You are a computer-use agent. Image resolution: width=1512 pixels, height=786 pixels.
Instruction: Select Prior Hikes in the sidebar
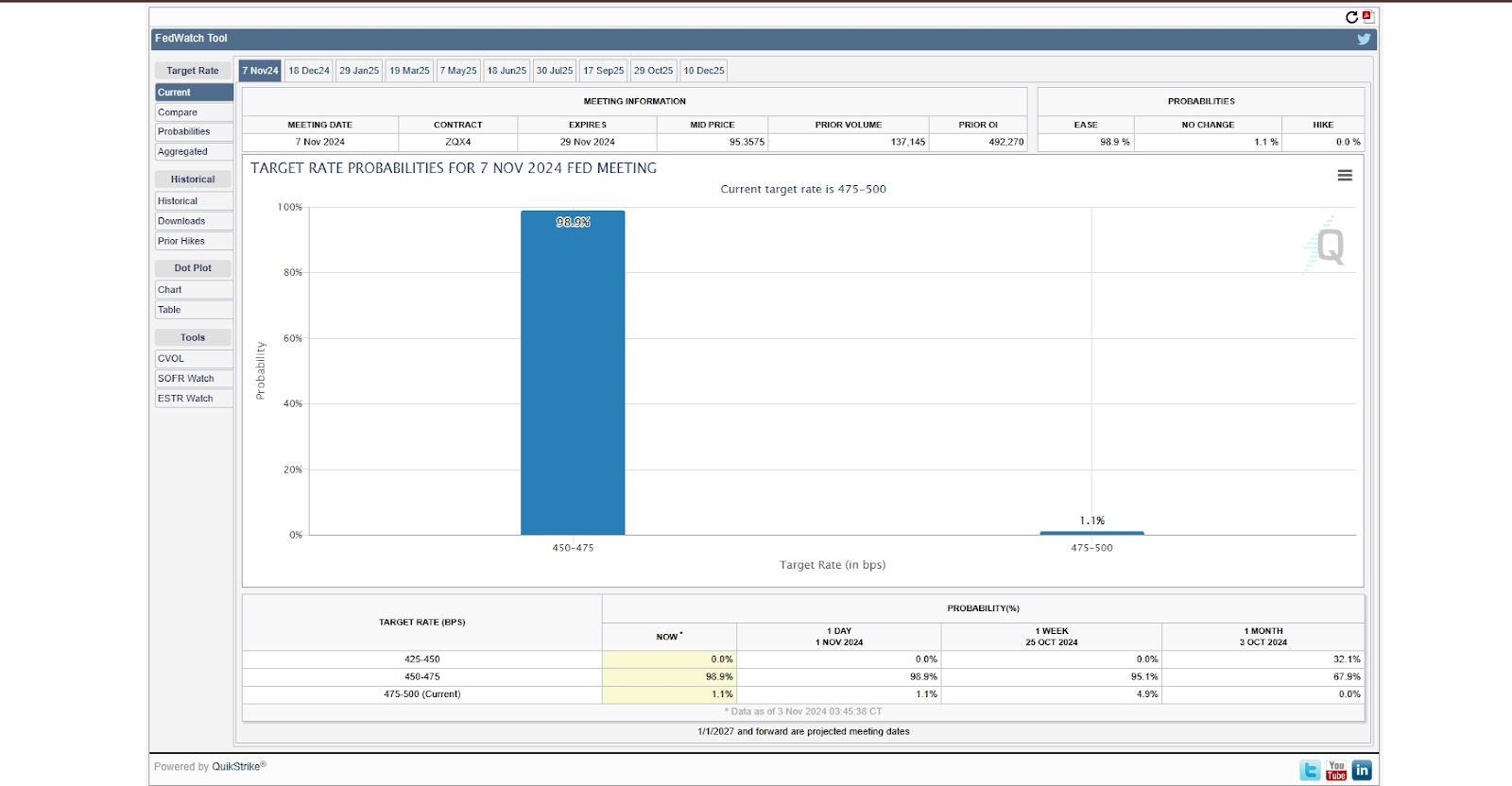pyautogui.click(x=194, y=241)
